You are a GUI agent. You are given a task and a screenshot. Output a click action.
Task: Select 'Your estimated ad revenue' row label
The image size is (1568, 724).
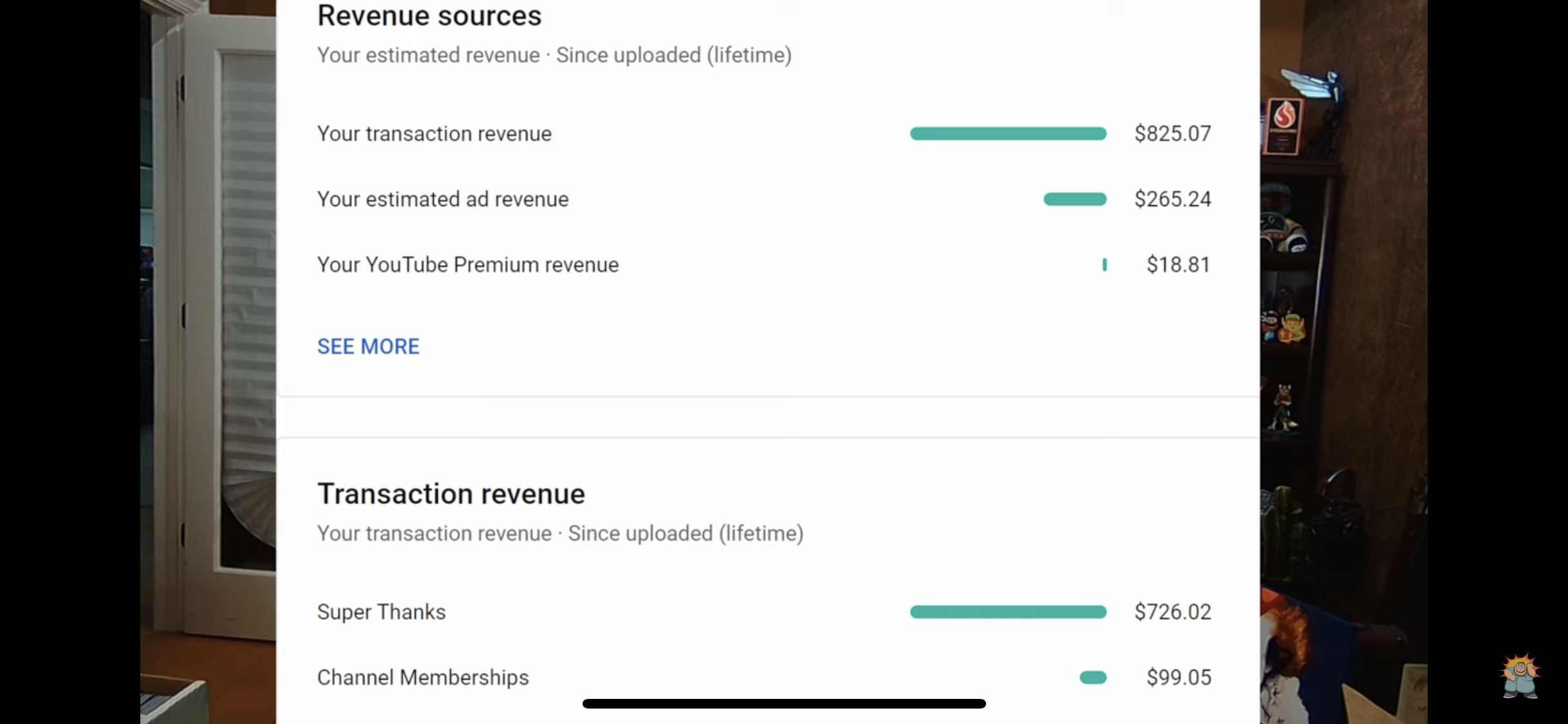(x=443, y=199)
